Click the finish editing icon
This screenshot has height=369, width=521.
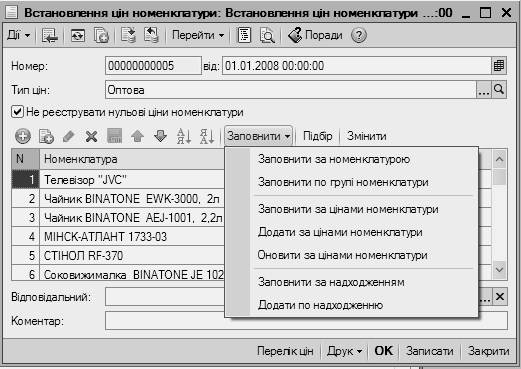pos(114,136)
